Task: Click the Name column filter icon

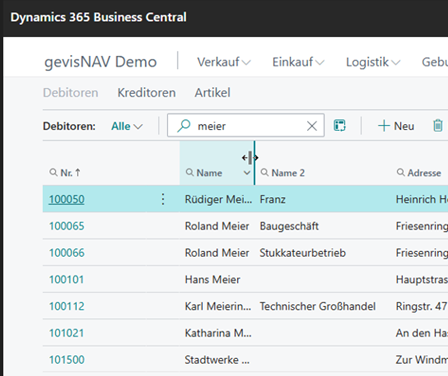Action: [190, 172]
